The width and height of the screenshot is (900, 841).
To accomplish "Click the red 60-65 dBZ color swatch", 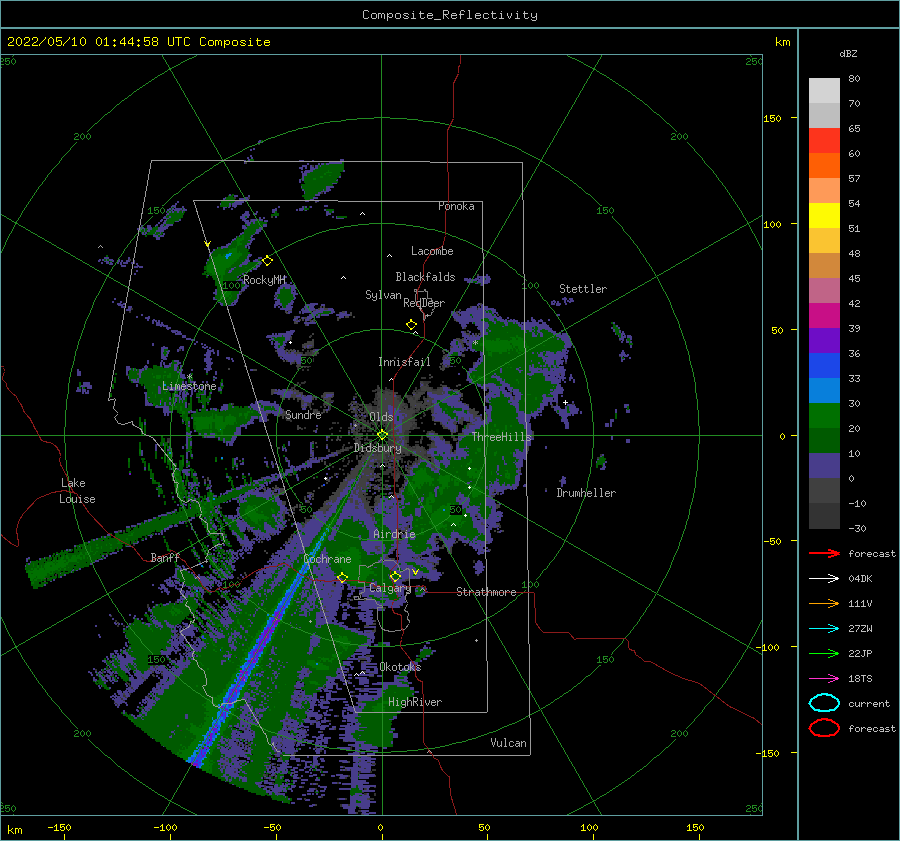I will click(x=824, y=141).
